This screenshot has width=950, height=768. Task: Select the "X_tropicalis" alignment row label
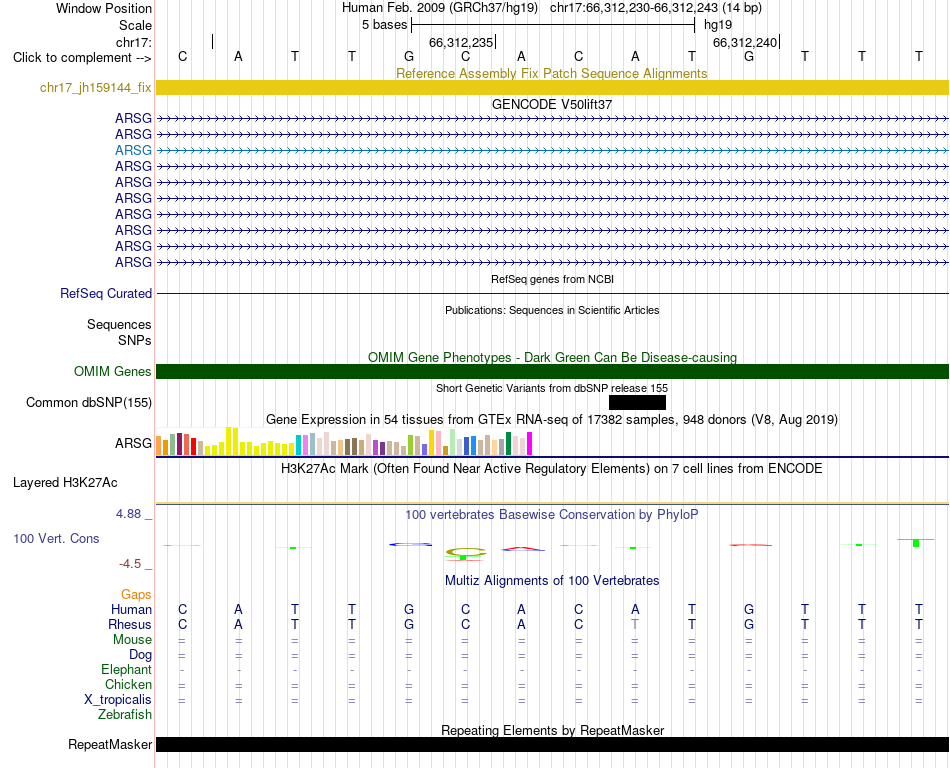118,700
